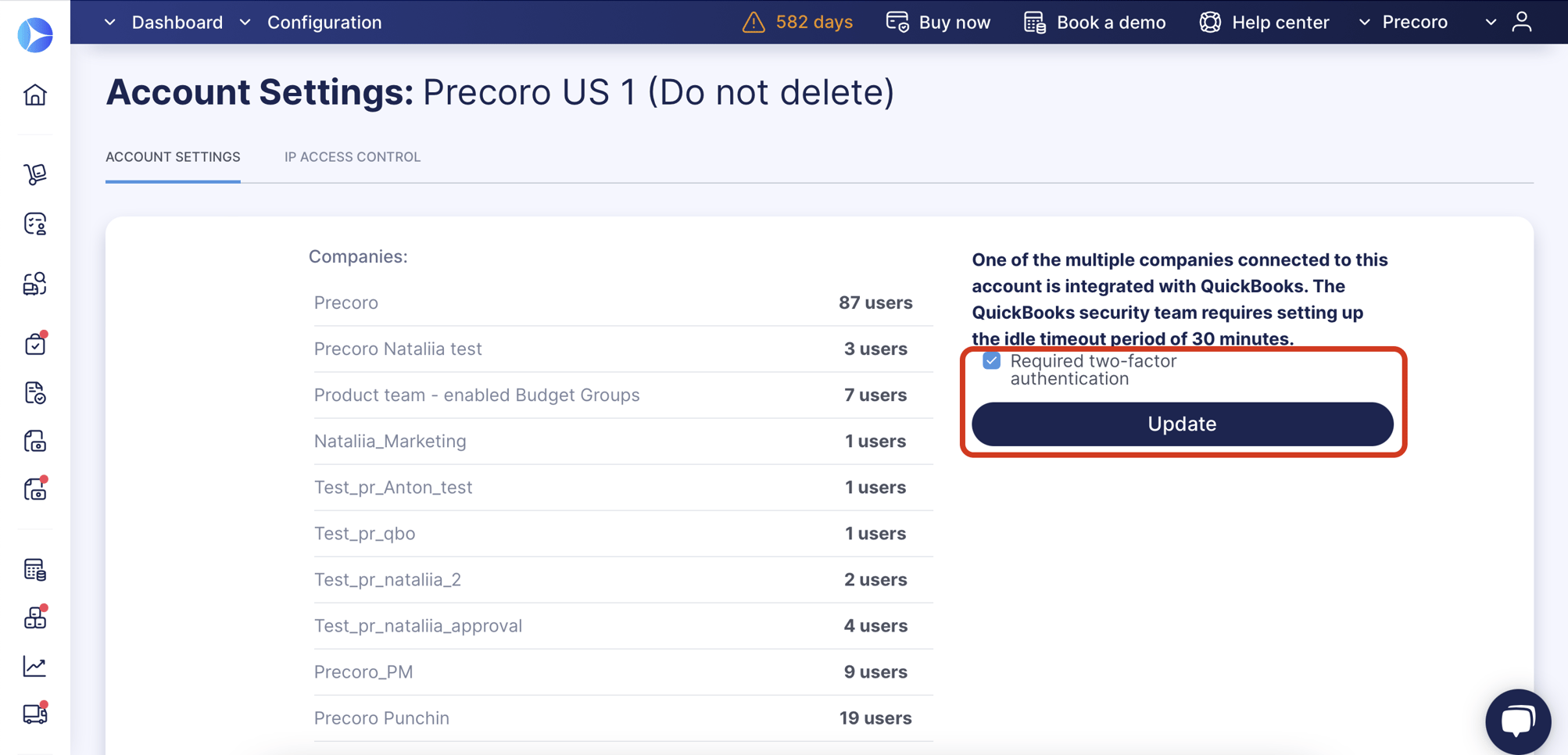Select the document verification icon in sidebar
1568x755 pixels.
click(x=35, y=393)
